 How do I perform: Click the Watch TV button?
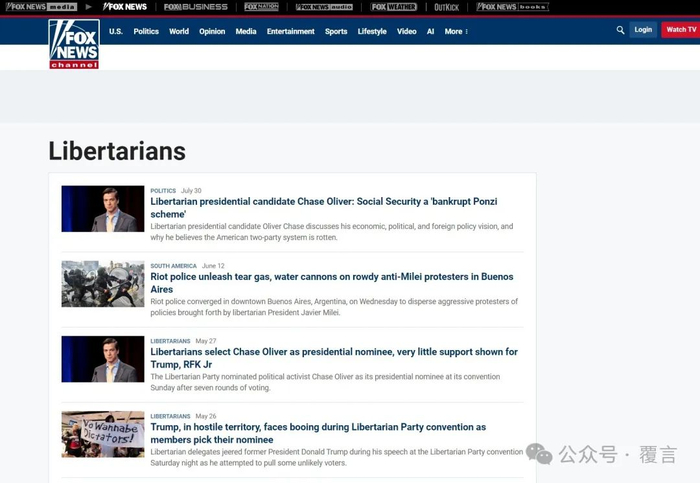tap(681, 30)
